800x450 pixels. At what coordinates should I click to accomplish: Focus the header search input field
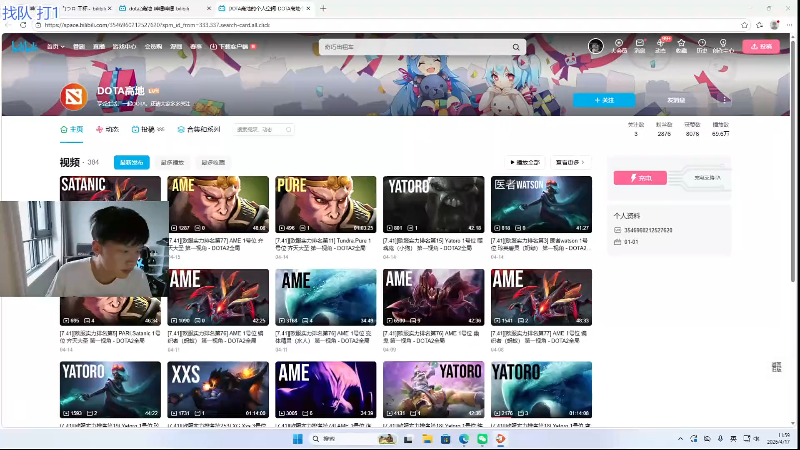(416, 47)
